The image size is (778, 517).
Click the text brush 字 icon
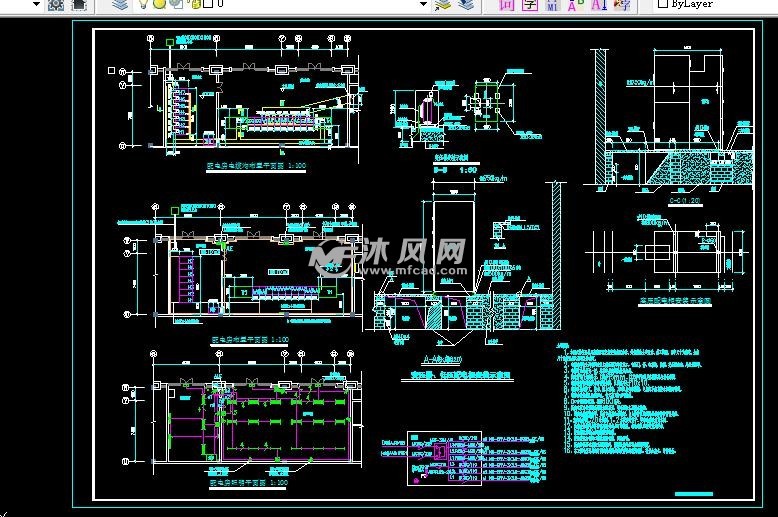point(622,4)
